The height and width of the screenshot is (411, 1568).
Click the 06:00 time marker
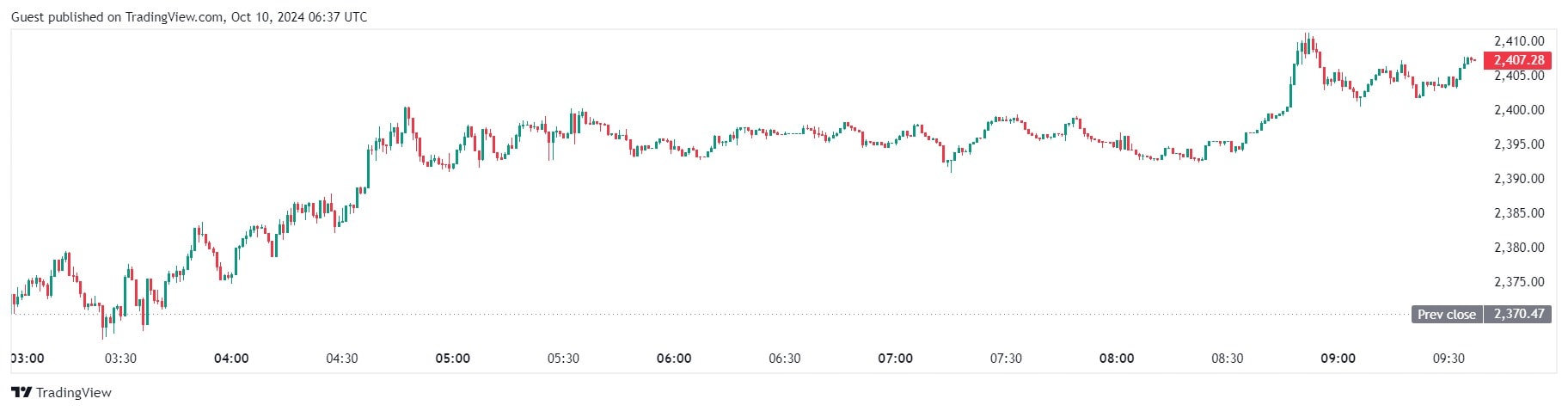tap(674, 359)
